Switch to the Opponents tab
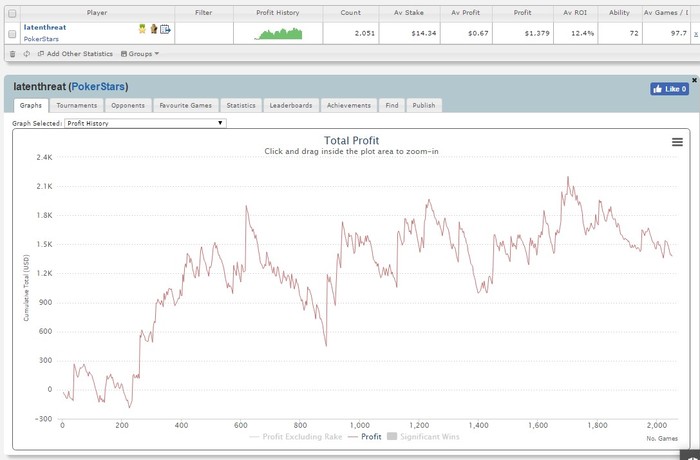 (x=128, y=105)
